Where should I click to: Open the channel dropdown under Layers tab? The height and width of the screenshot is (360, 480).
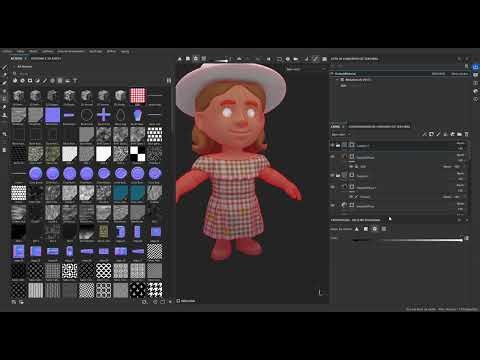[x=341, y=134]
